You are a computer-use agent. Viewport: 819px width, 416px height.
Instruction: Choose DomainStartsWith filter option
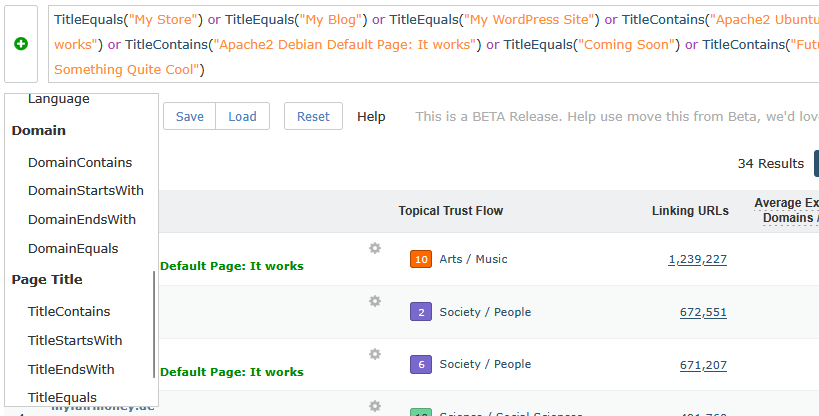pyautogui.click(x=86, y=191)
